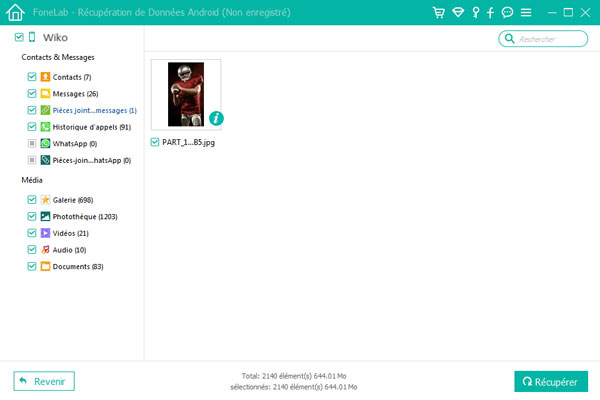Click the Photothèque picture icon
This screenshot has height=400, width=600.
coord(45,216)
